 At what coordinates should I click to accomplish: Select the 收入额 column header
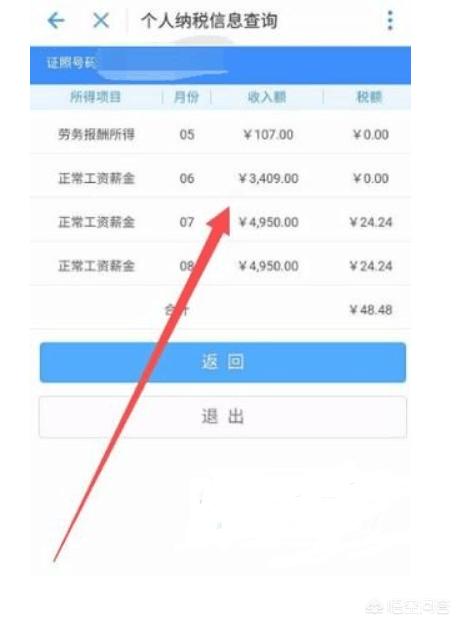click(267, 97)
